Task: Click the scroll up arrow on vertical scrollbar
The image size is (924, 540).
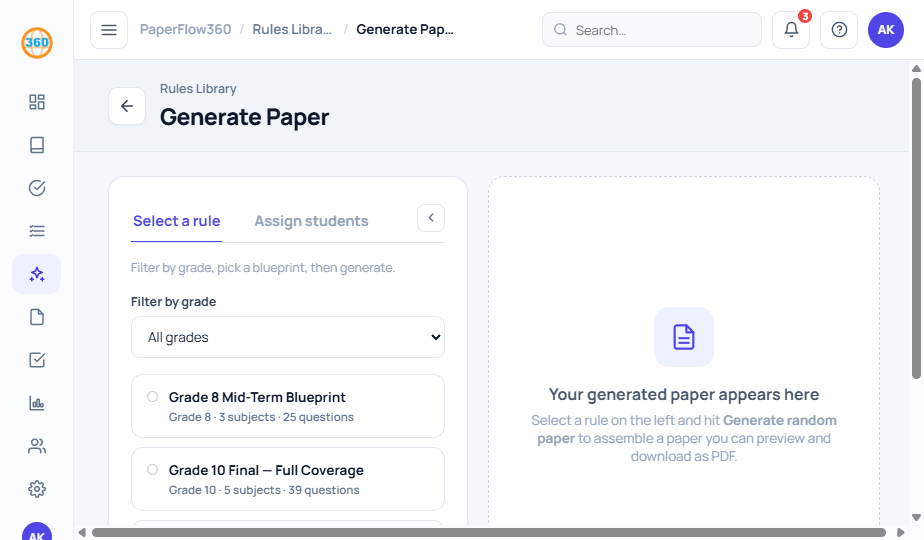Action: click(916, 68)
